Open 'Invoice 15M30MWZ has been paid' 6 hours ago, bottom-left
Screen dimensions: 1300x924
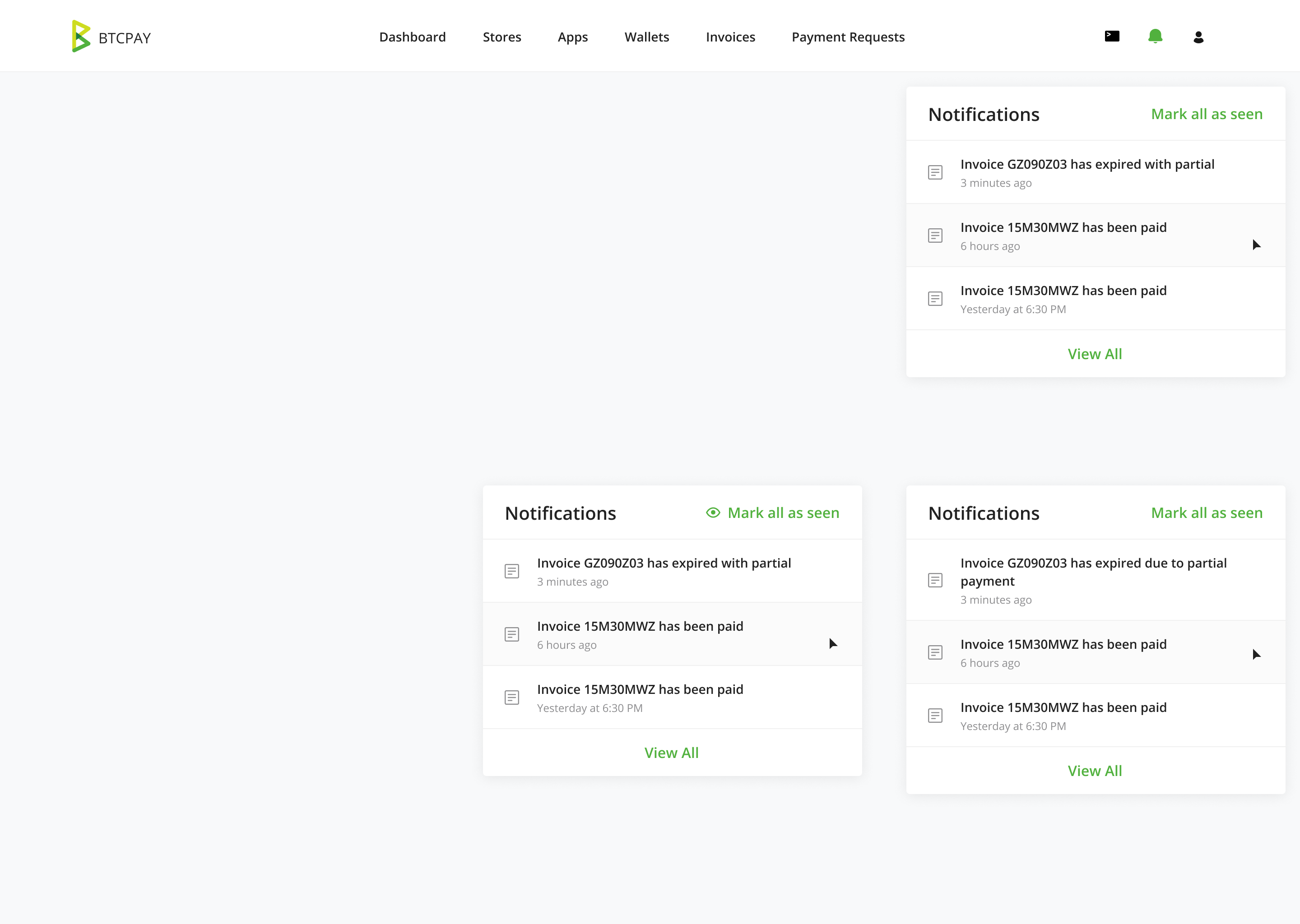click(672, 634)
